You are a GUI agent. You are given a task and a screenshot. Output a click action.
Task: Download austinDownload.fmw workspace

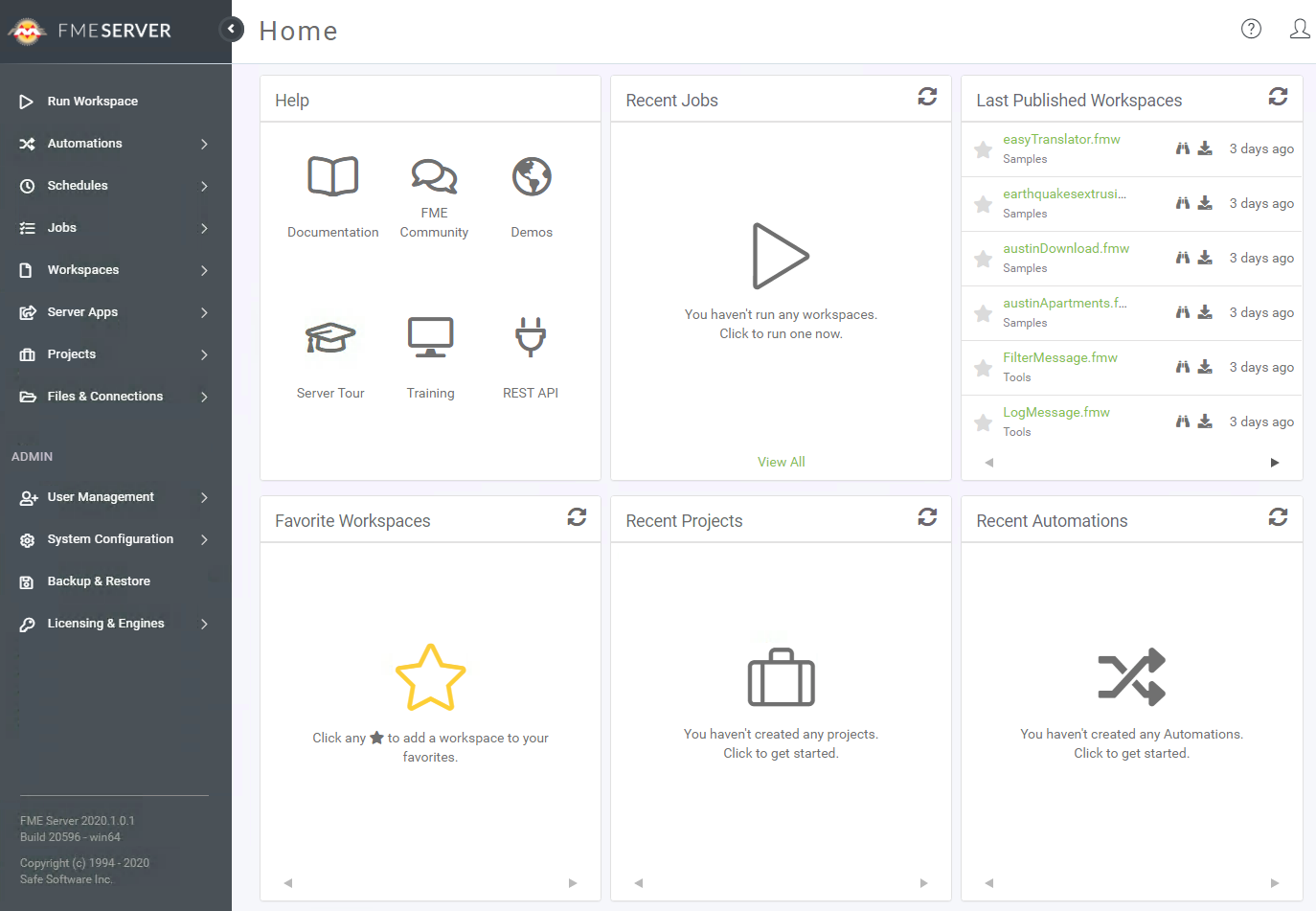[1205, 258]
